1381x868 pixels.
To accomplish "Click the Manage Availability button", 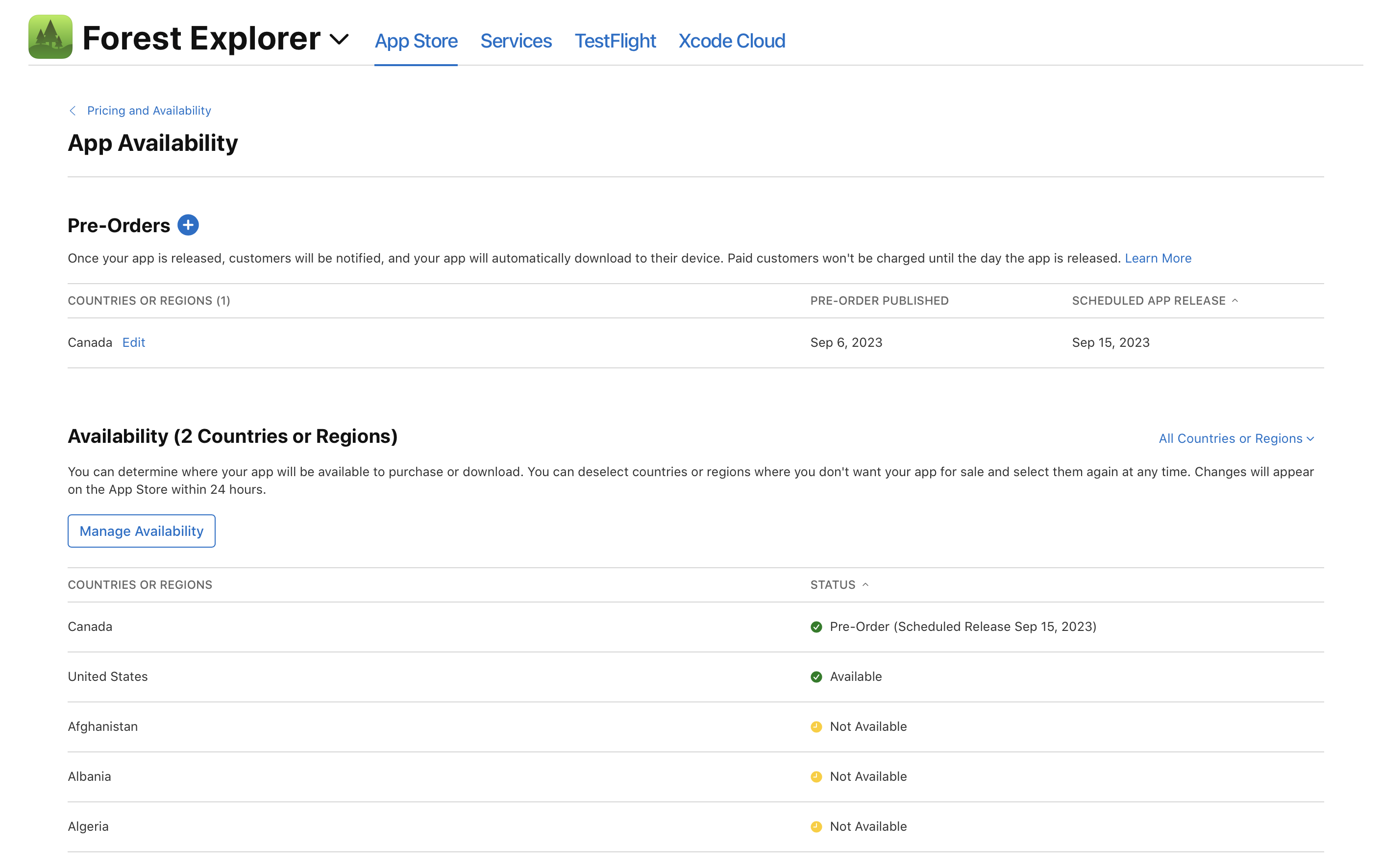I will coord(141,531).
